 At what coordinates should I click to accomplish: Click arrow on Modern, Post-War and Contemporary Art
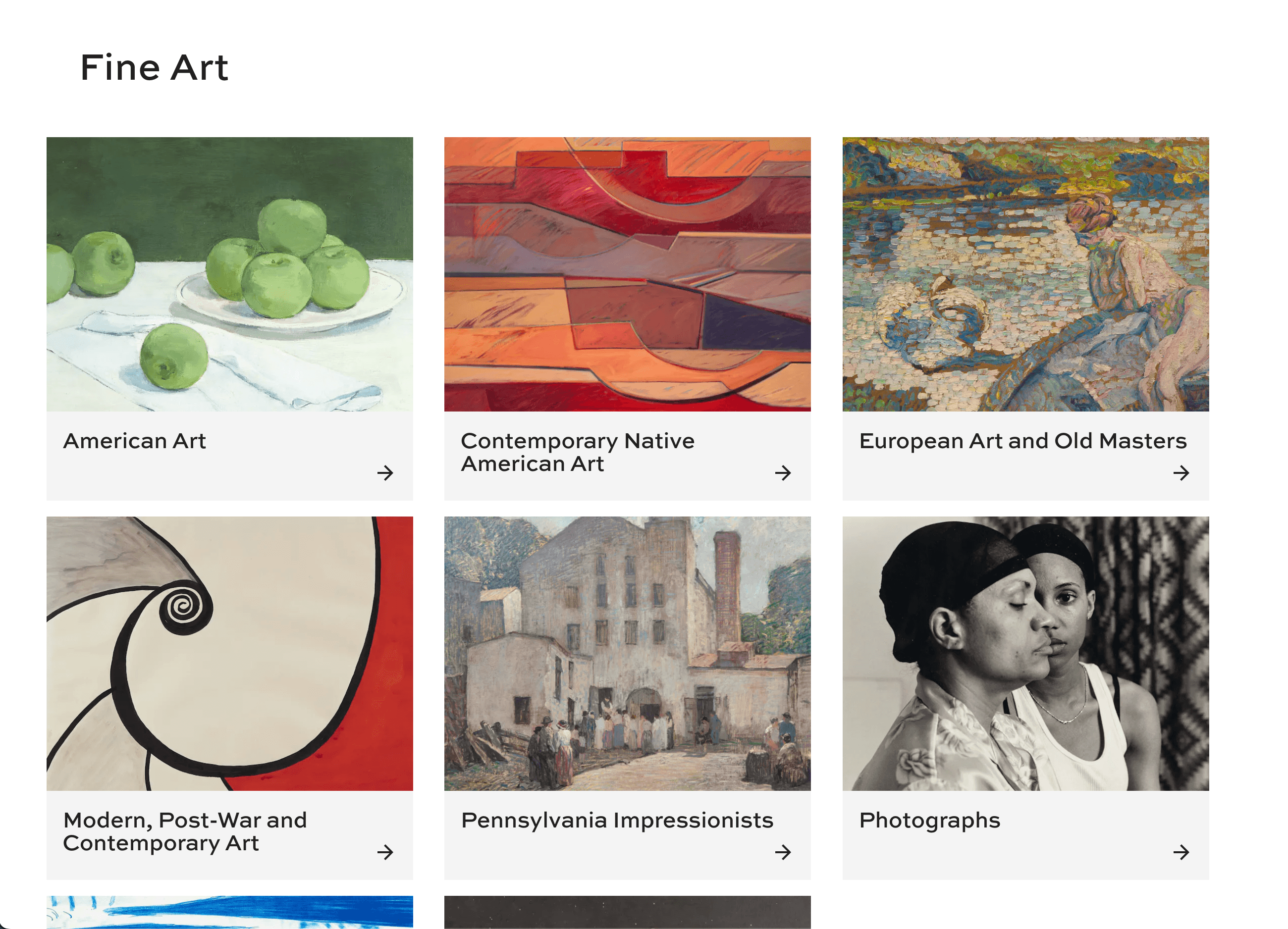coord(385,852)
